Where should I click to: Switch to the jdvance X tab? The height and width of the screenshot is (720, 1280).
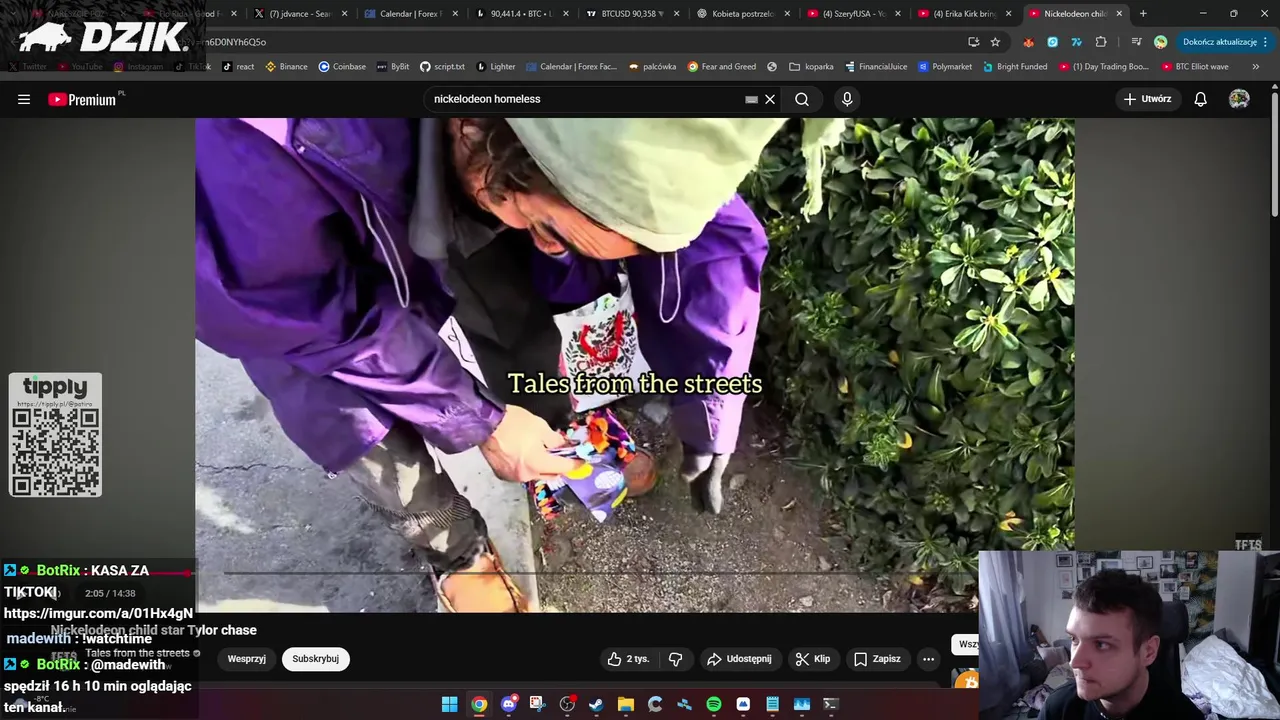(300, 13)
